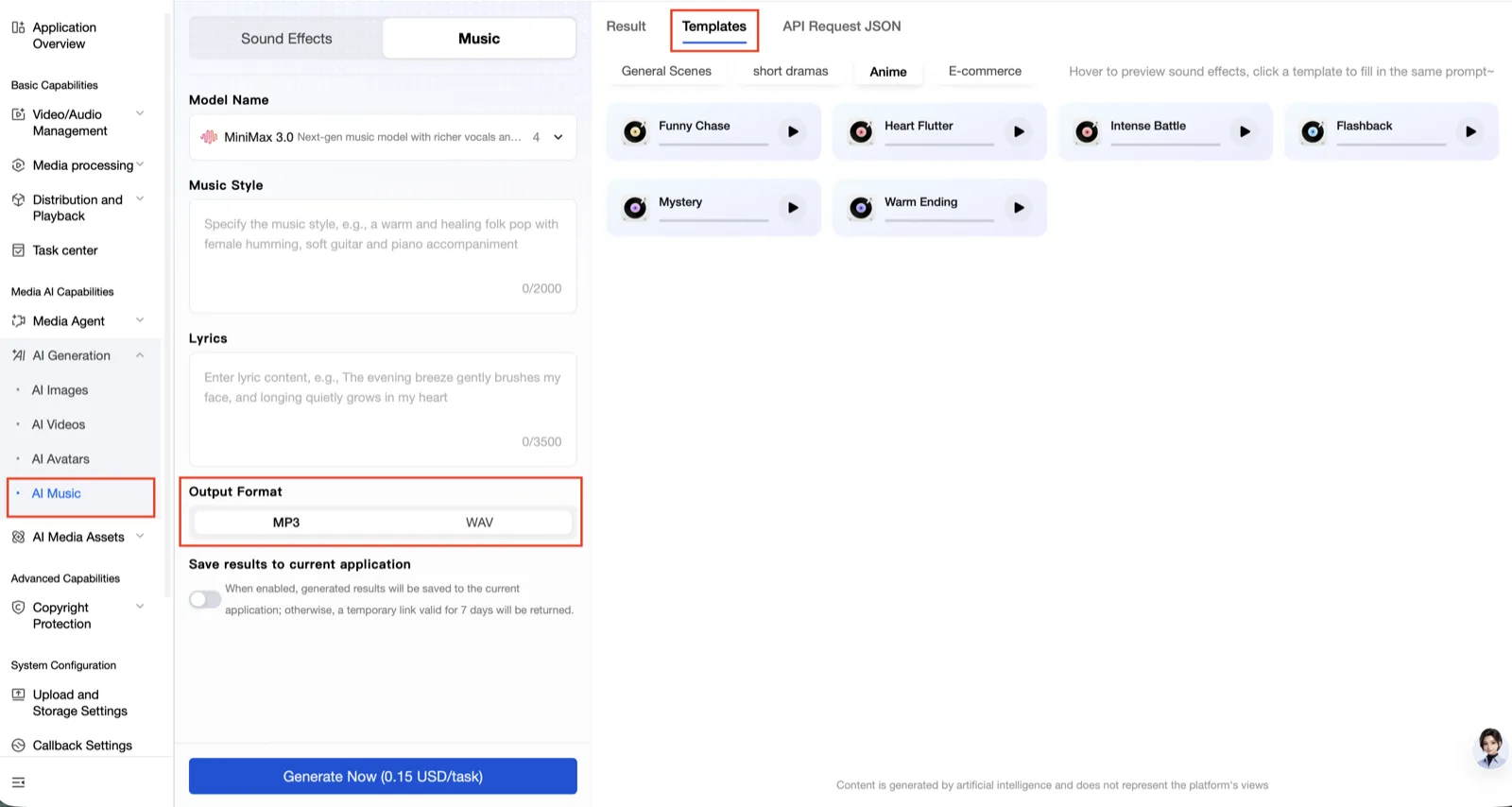Click the Mystery vinyl disc icon
The height and width of the screenshot is (807, 1512).
click(x=635, y=208)
